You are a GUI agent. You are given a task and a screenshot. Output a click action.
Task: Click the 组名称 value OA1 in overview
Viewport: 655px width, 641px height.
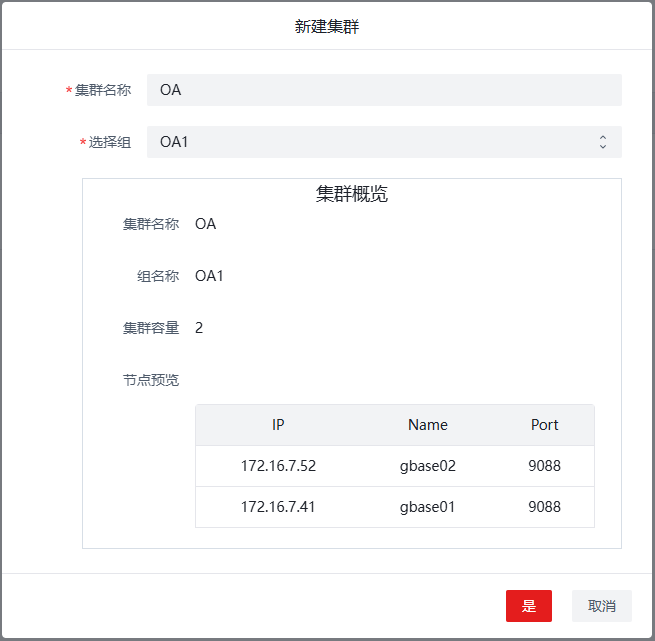tap(209, 276)
